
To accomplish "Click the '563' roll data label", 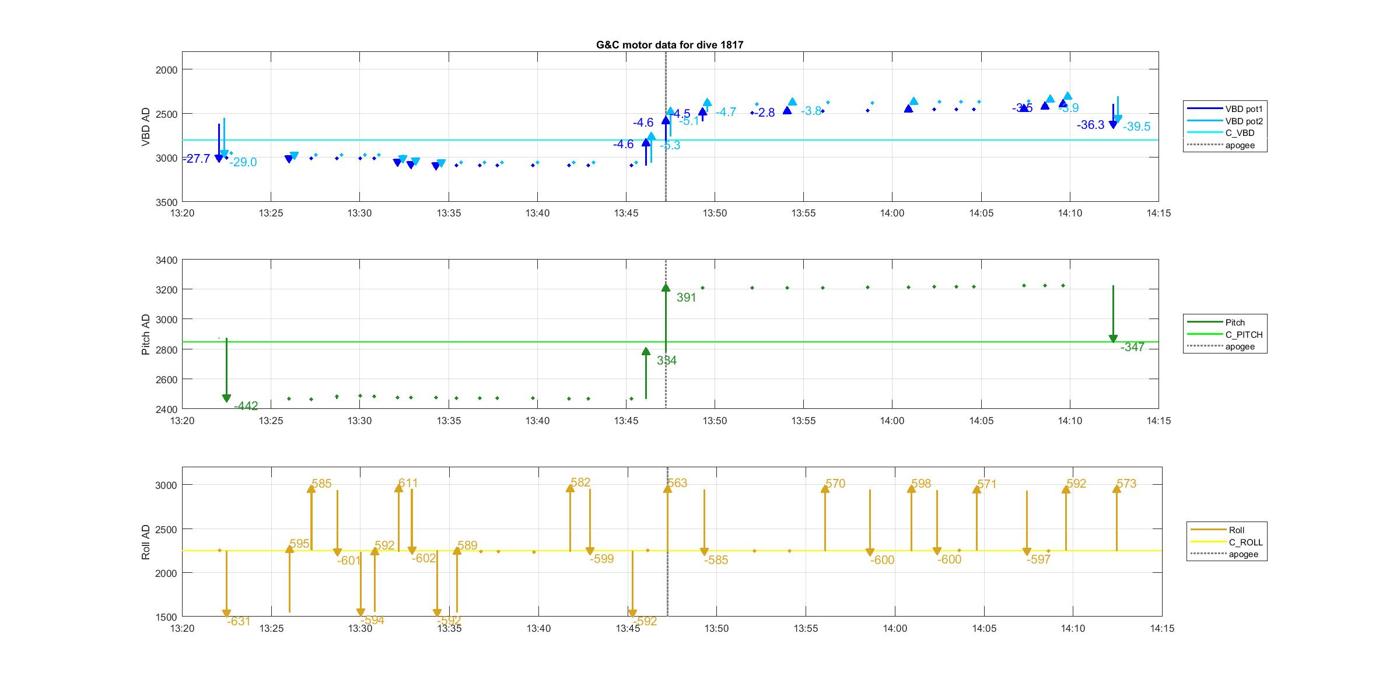I will pyautogui.click(x=677, y=484).
